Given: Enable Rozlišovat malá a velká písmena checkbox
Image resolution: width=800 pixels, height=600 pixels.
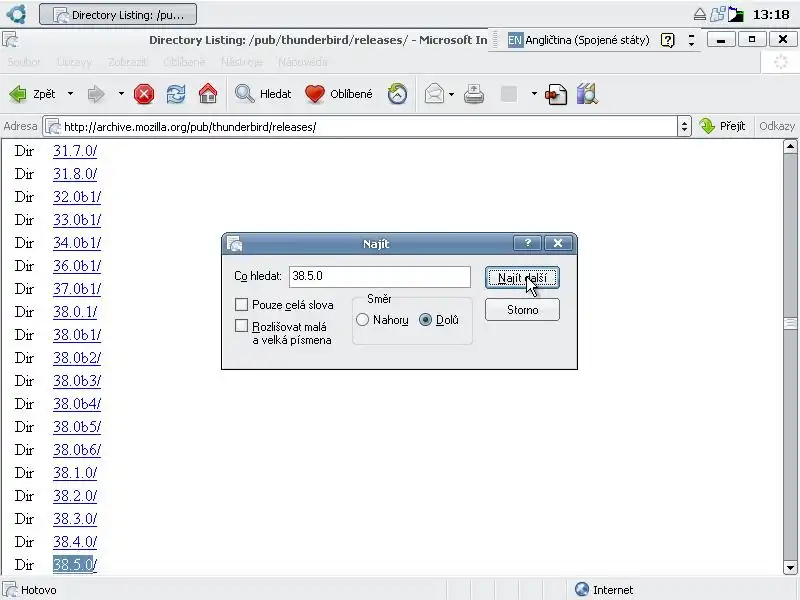Looking at the screenshot, I should [241, 326].
